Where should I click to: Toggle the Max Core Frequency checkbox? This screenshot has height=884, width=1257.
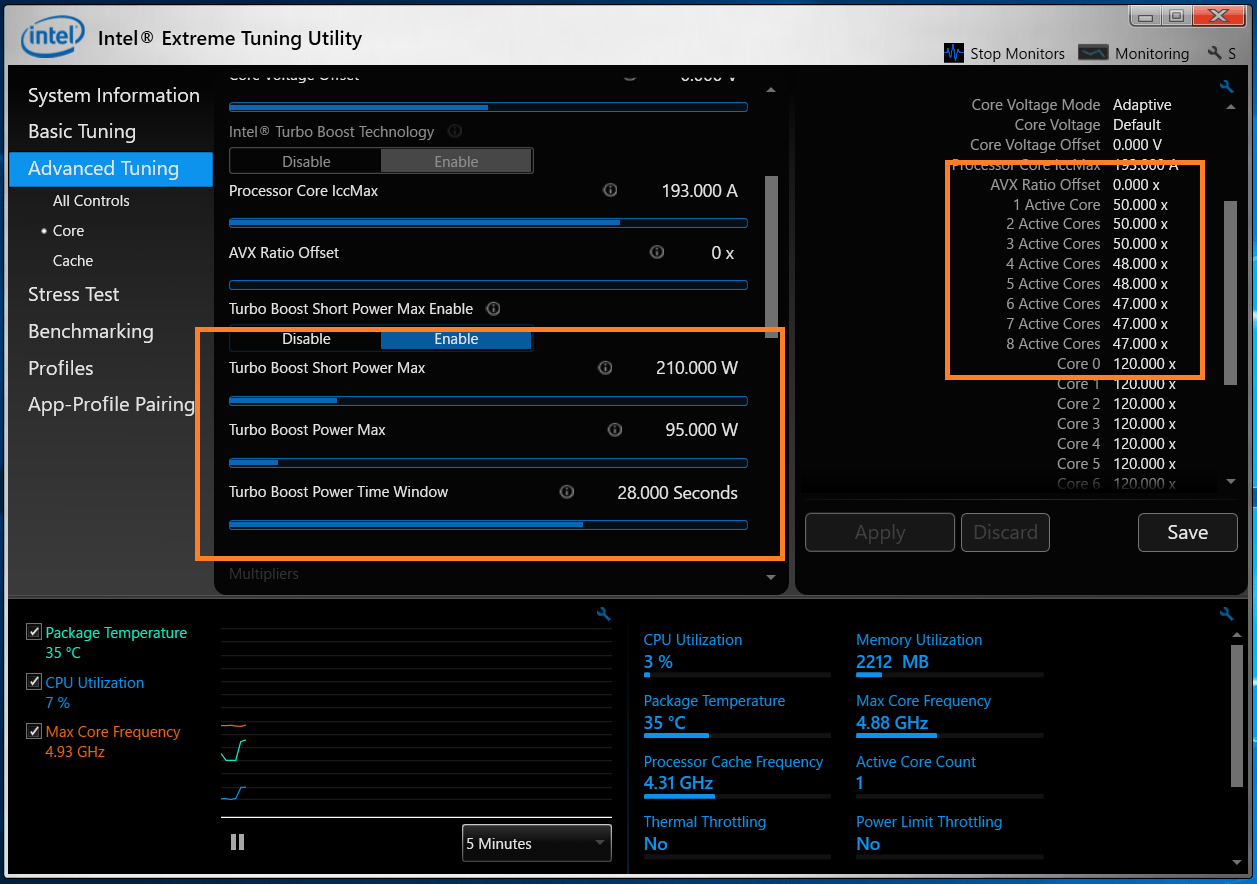(34, 731)
